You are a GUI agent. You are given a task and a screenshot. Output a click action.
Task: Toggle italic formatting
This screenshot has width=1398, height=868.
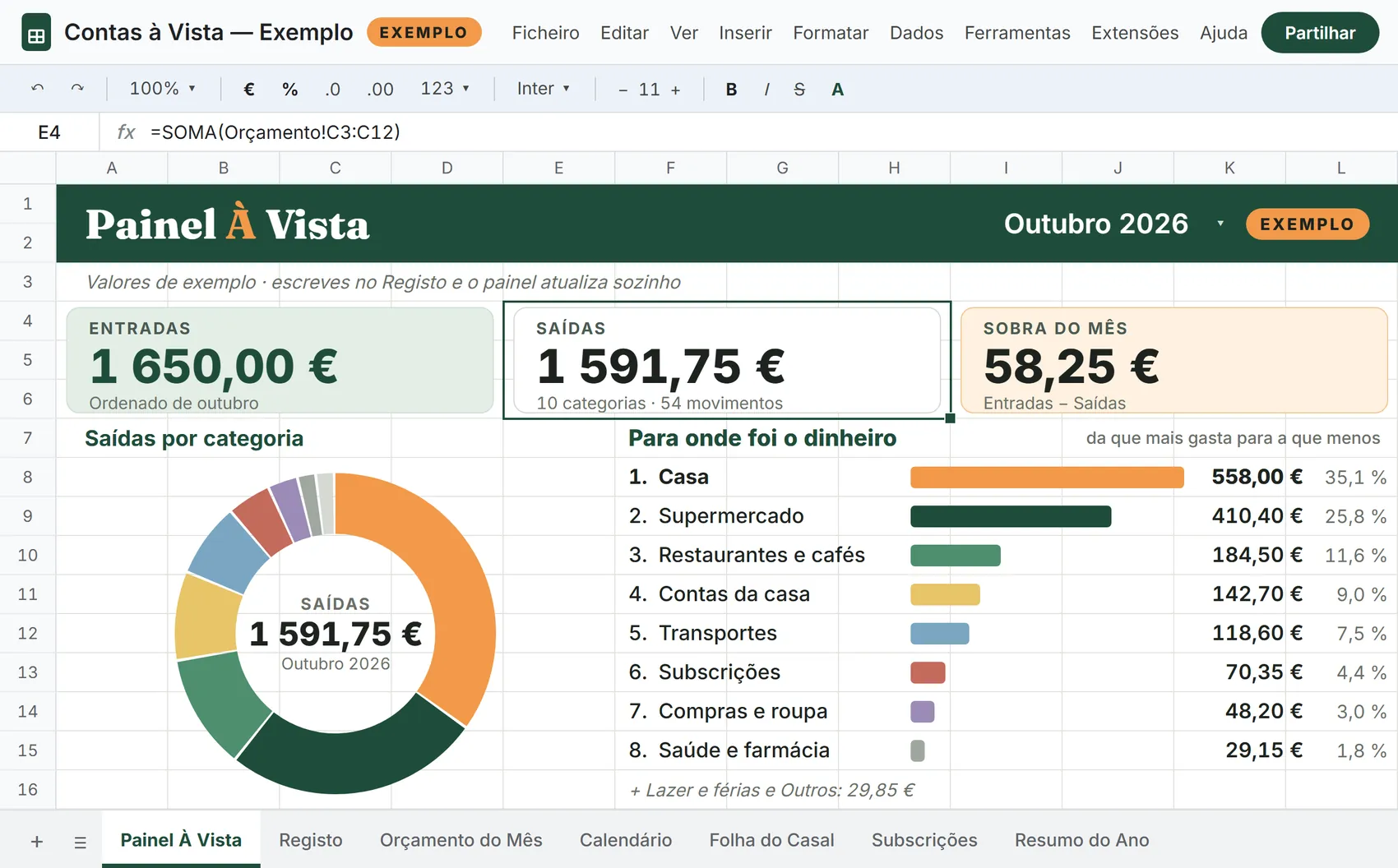coord(766,89)
